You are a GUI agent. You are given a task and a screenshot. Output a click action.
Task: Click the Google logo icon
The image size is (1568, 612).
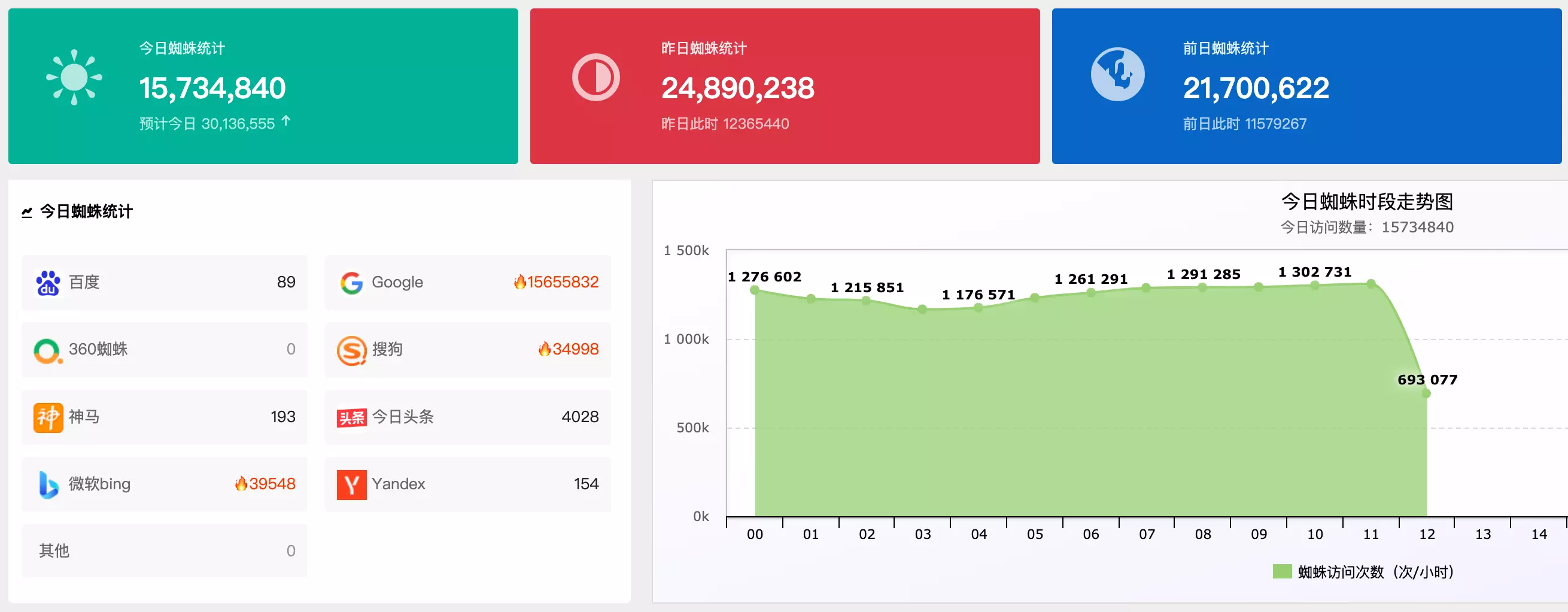tap(351, 283)
